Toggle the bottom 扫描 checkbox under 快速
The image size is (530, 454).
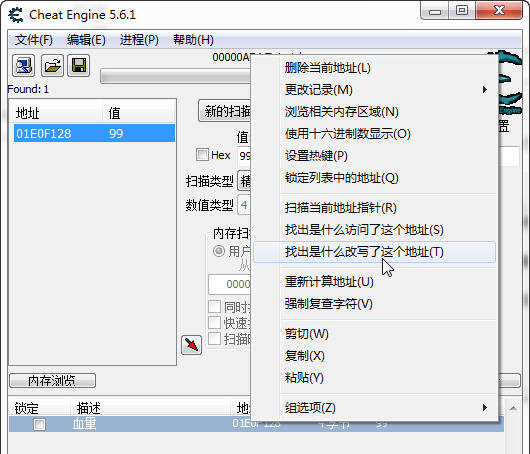(x=214, y=338)
